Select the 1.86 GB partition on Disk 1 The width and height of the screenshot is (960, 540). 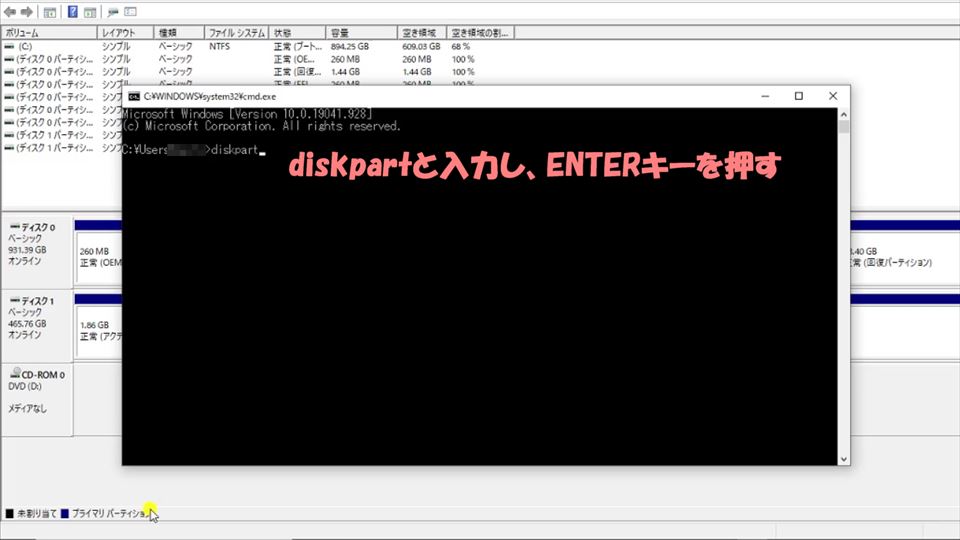tap(98, 331)
